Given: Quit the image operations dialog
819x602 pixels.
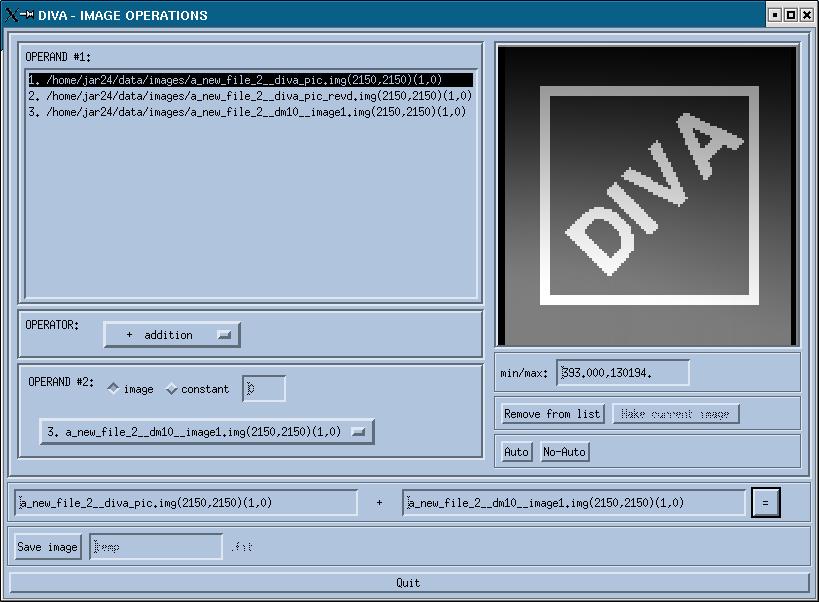Looking at the screenshot, I should pos(408,582).
